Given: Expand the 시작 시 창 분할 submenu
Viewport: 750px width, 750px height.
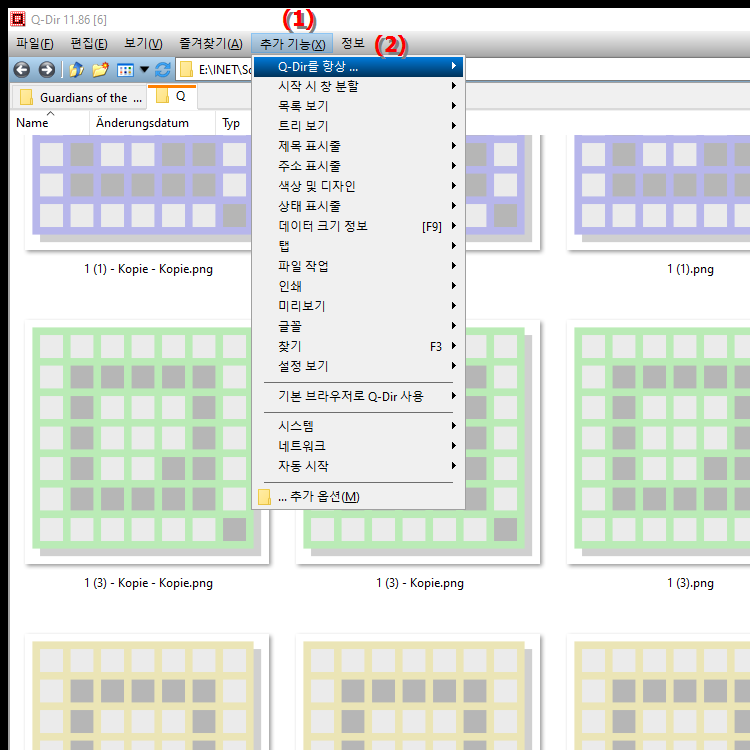Looking at the screenshot, I should 358,86.
